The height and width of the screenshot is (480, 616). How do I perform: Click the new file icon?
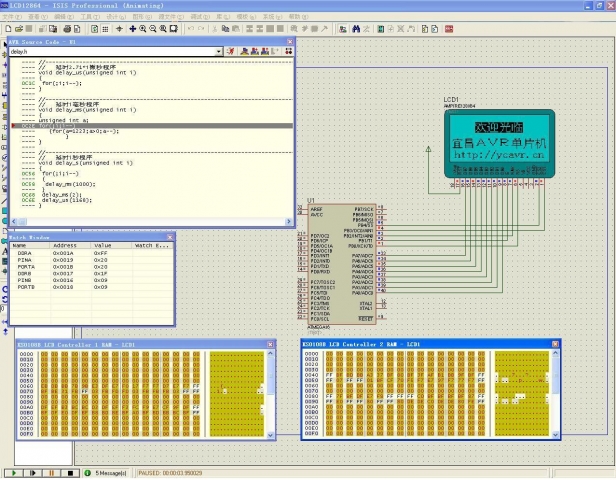[x=6, y=29]
